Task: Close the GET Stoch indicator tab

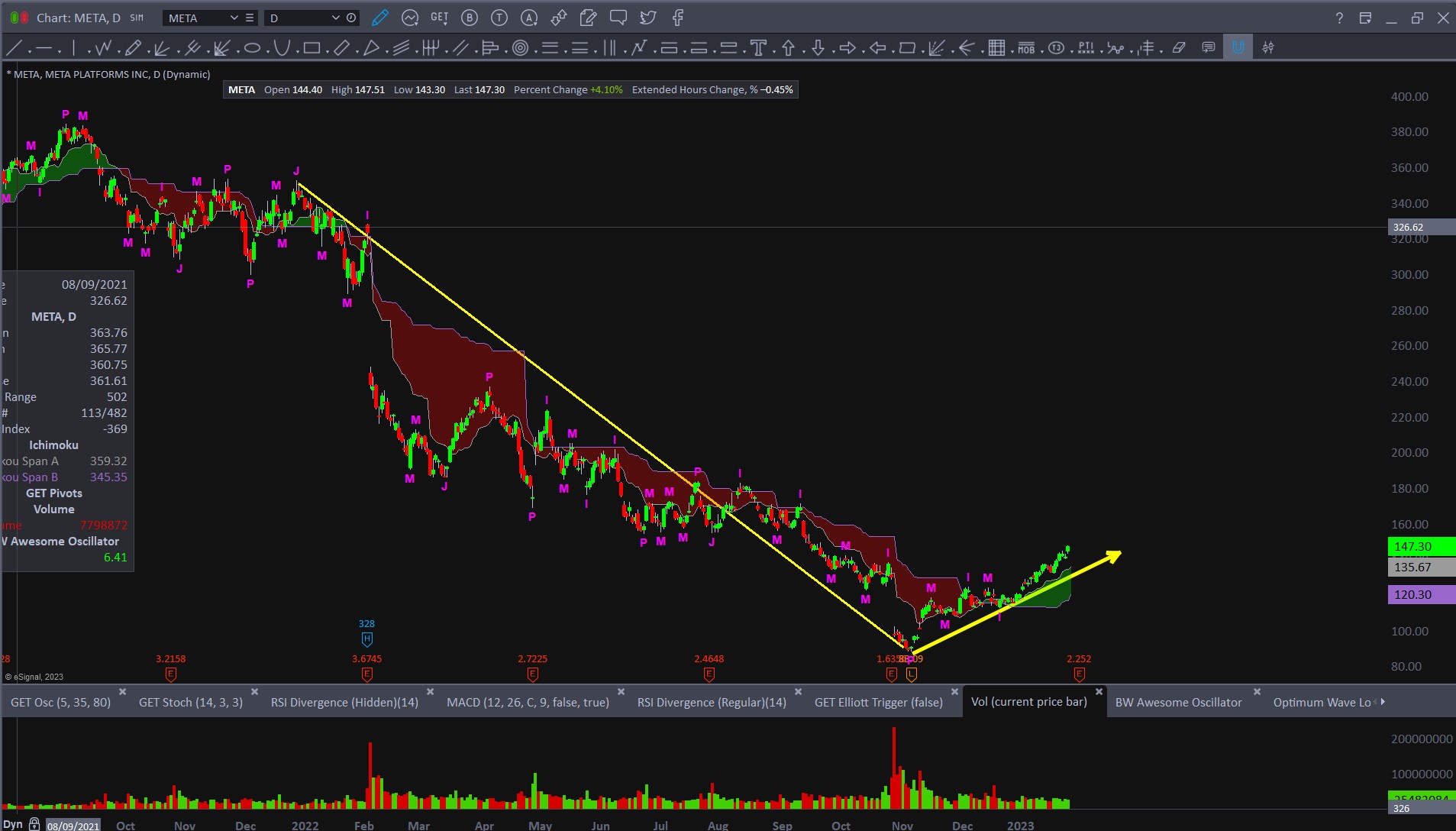Action: (x=254, y=692)
